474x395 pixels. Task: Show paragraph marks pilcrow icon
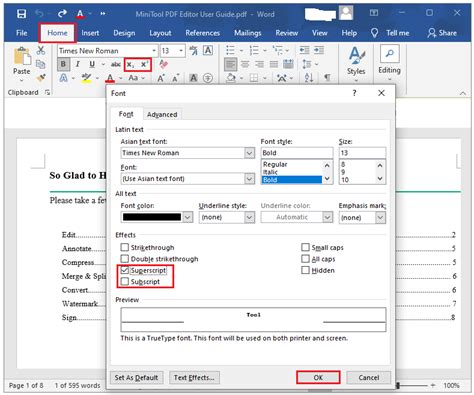pos(327,78)
